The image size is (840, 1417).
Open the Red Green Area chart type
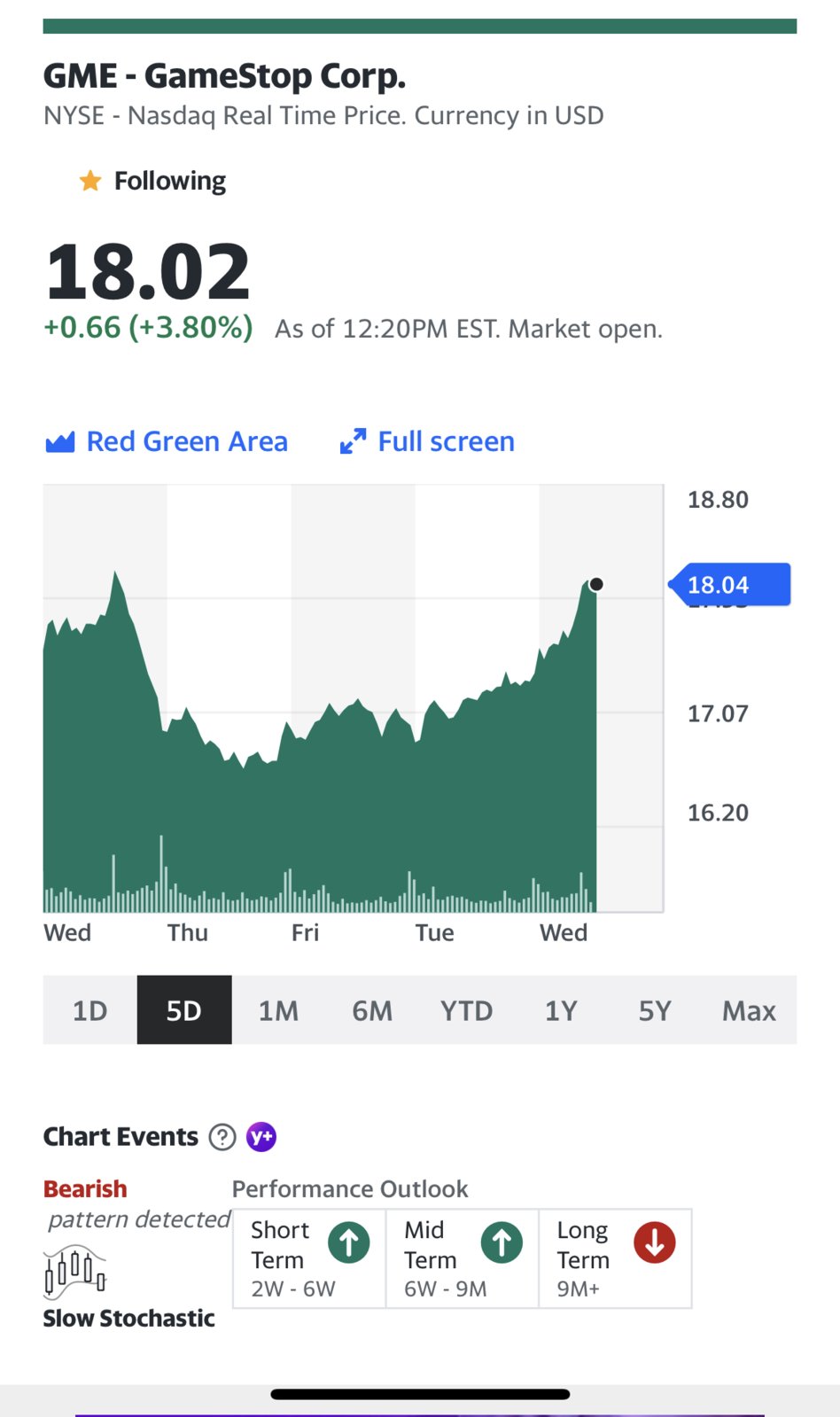pos(167,441)
